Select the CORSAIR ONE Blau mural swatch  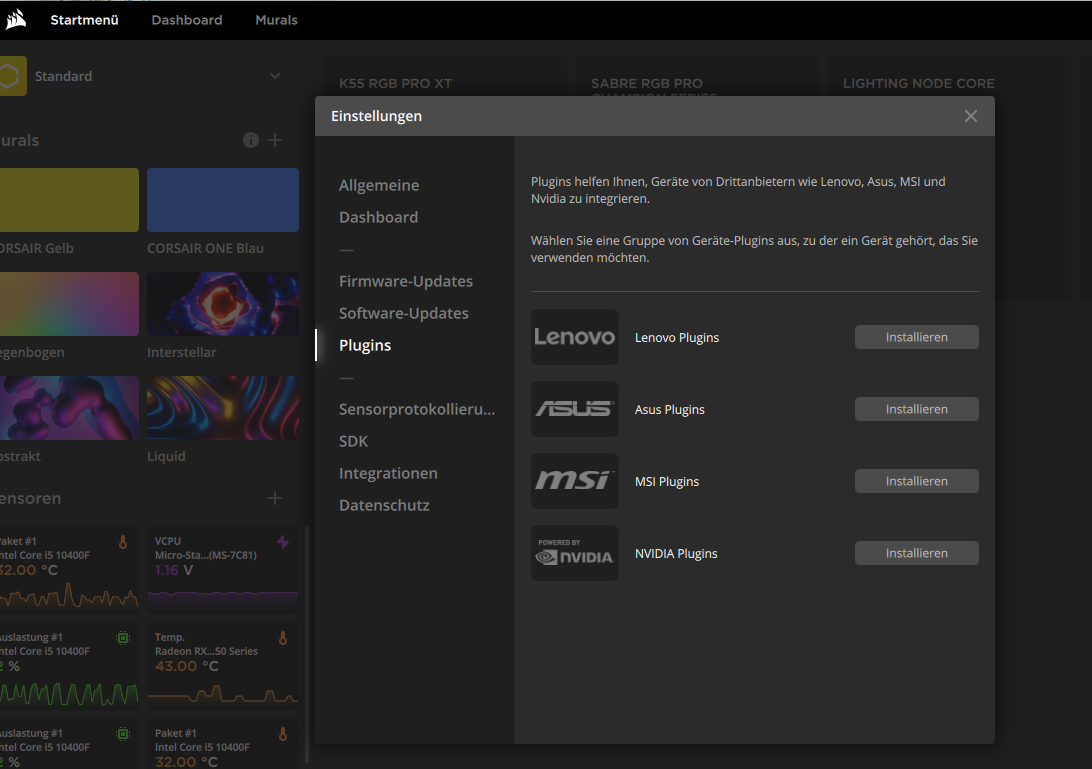(223, 200)
